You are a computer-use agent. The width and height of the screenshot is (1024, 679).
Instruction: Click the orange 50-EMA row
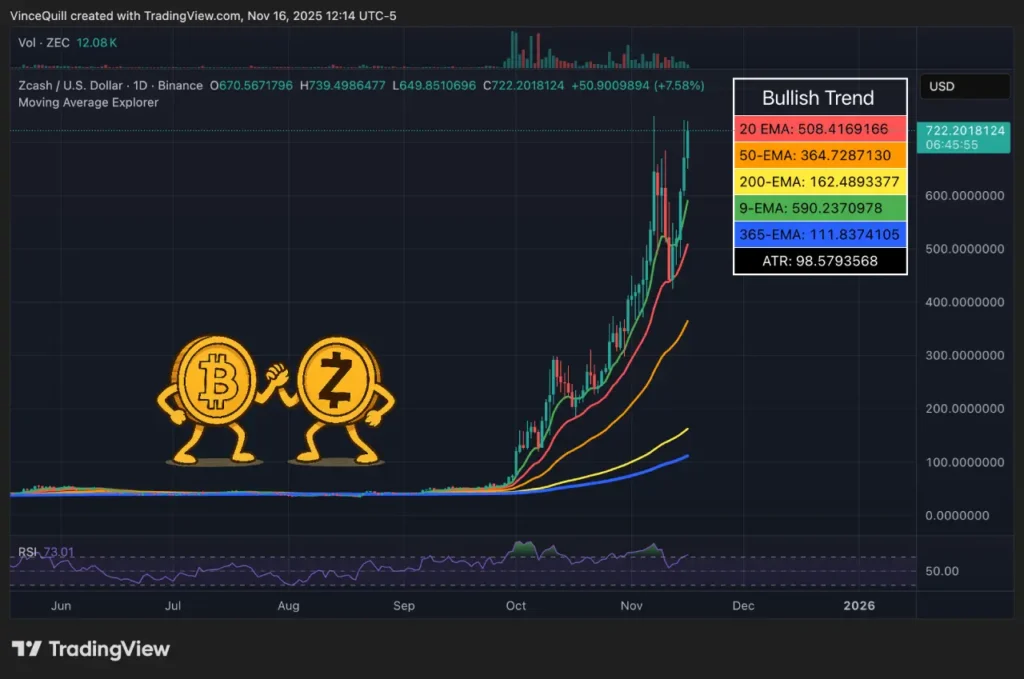pos(819,155)
